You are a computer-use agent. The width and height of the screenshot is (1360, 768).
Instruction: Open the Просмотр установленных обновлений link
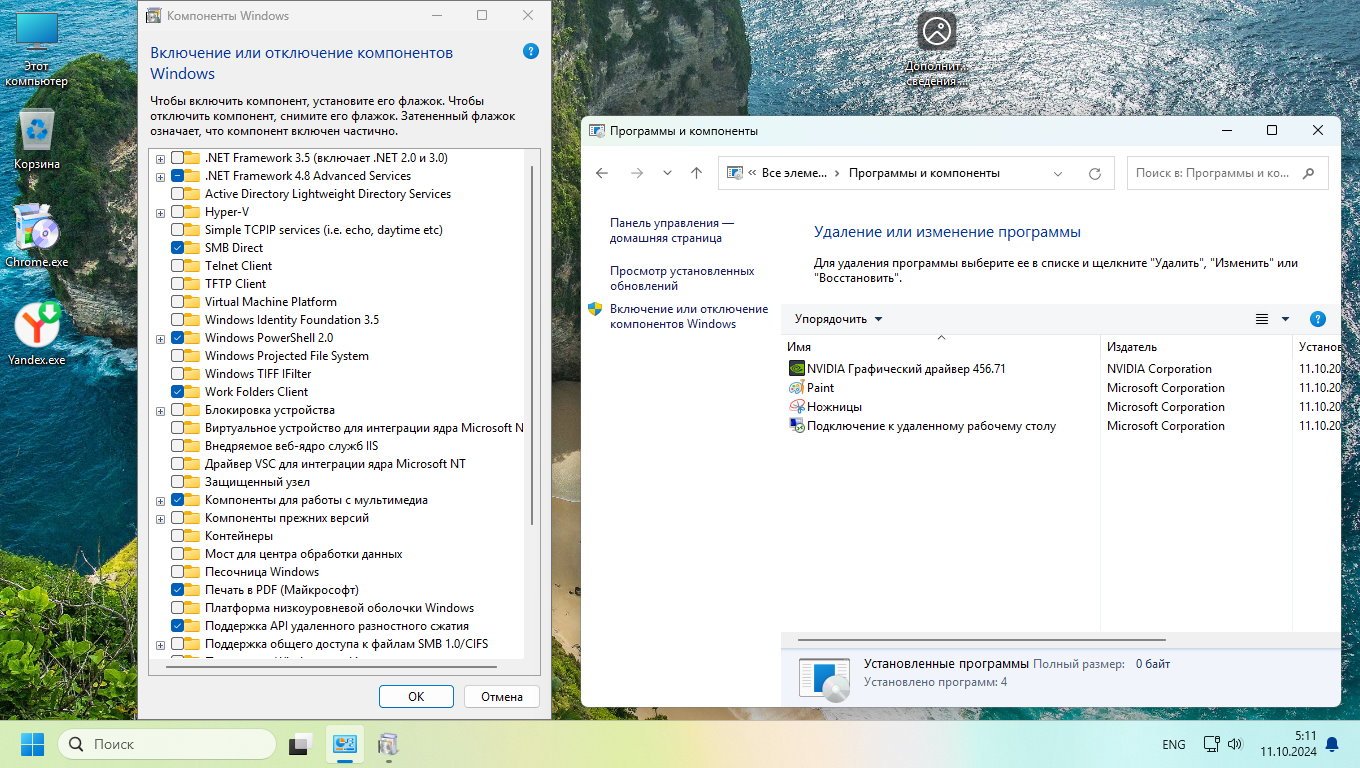pyautogui.click(x=682, y=278)
